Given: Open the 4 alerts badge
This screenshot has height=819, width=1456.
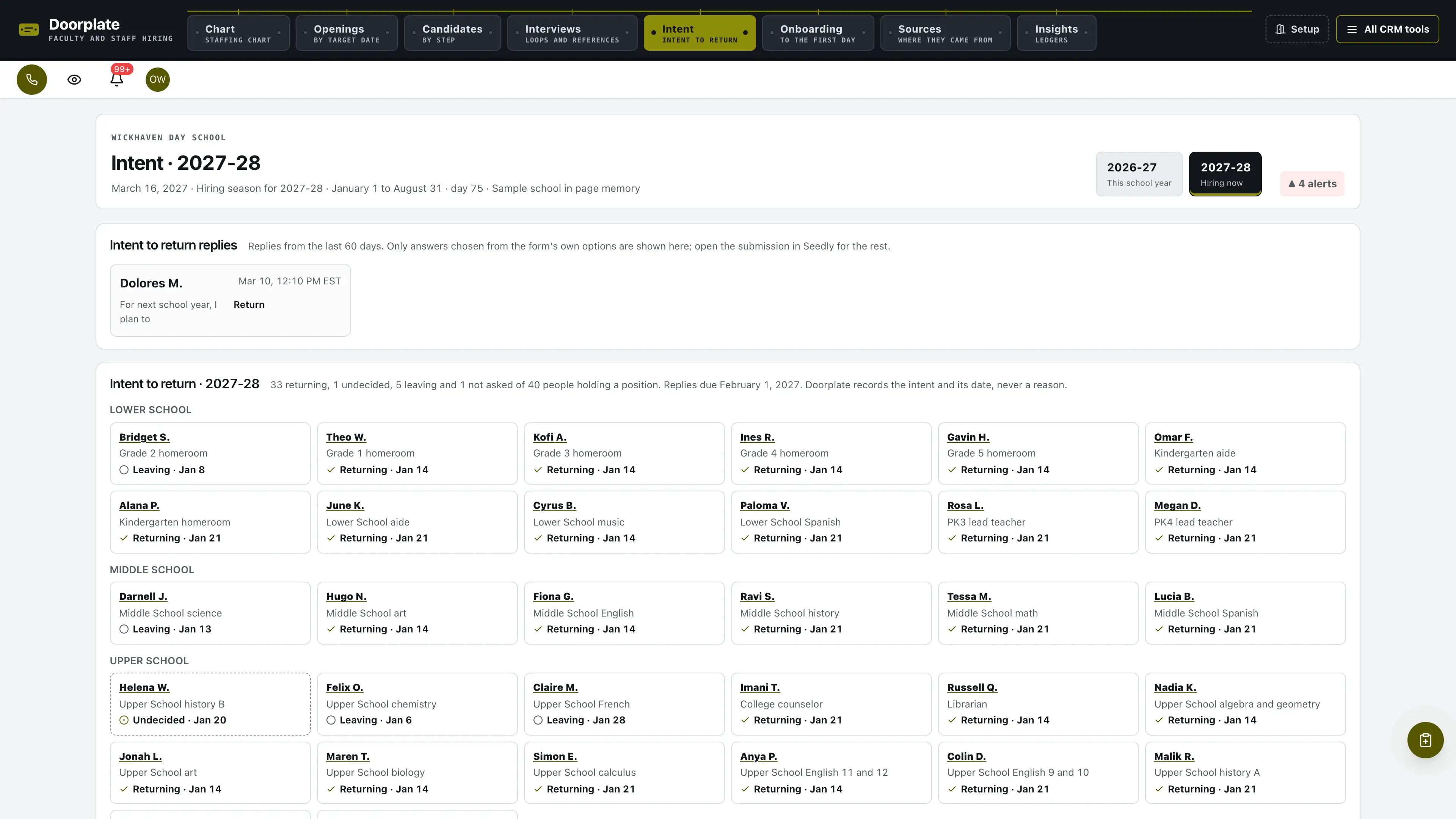Looking at the screenshot, I should 1312,184.
